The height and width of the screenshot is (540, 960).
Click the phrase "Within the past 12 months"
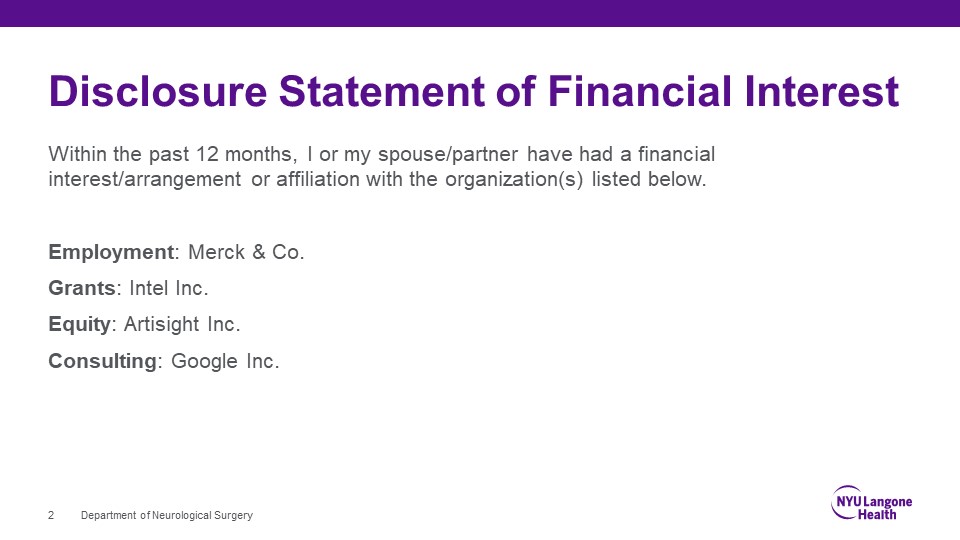point(171,155)
